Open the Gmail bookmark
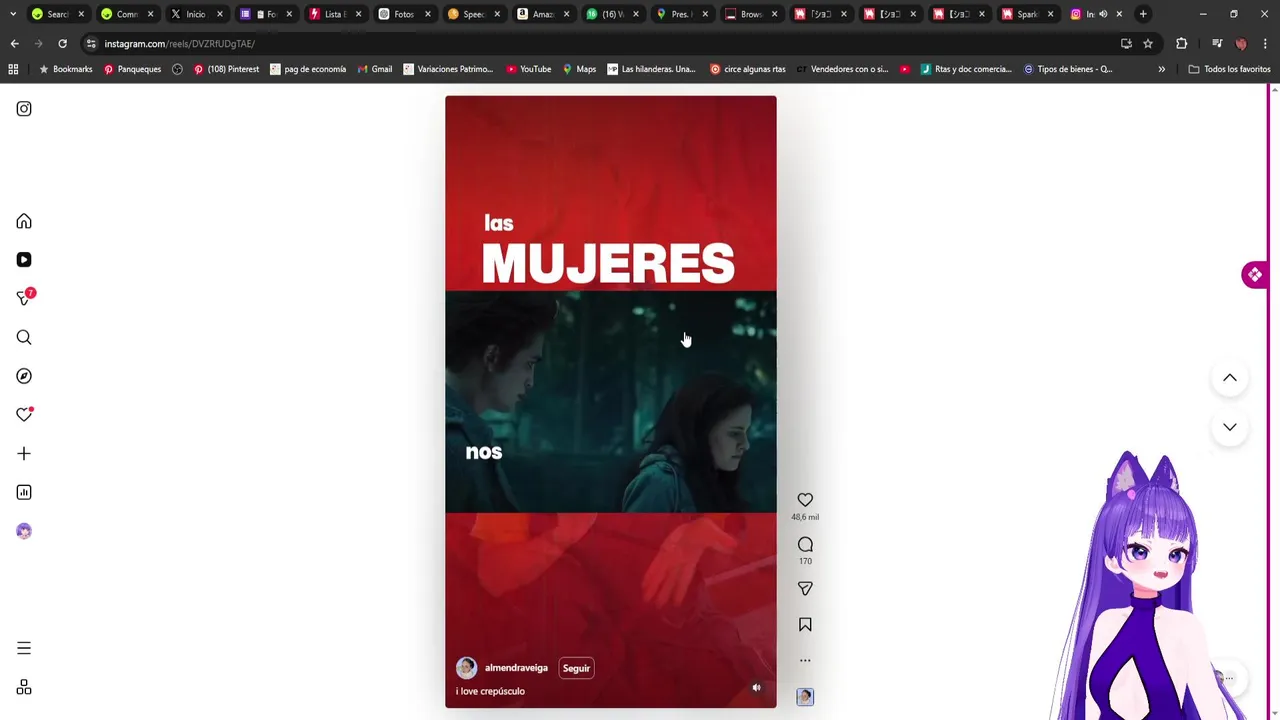Screen dimensions: 1280x720 click(375, 69)
